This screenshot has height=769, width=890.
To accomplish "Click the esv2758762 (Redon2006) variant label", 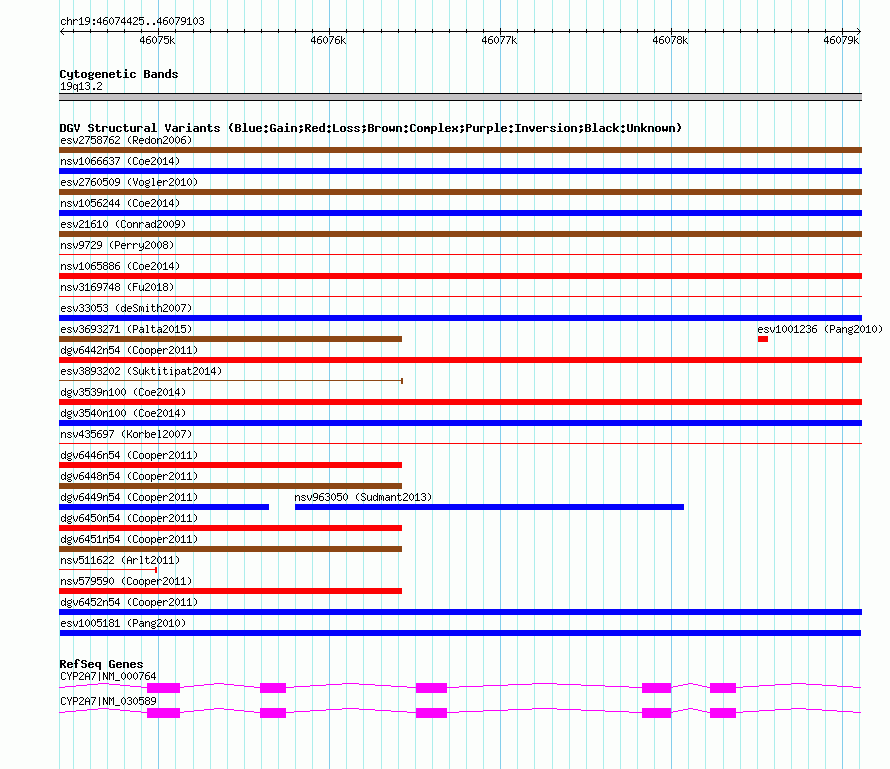I will pos(126,140).
